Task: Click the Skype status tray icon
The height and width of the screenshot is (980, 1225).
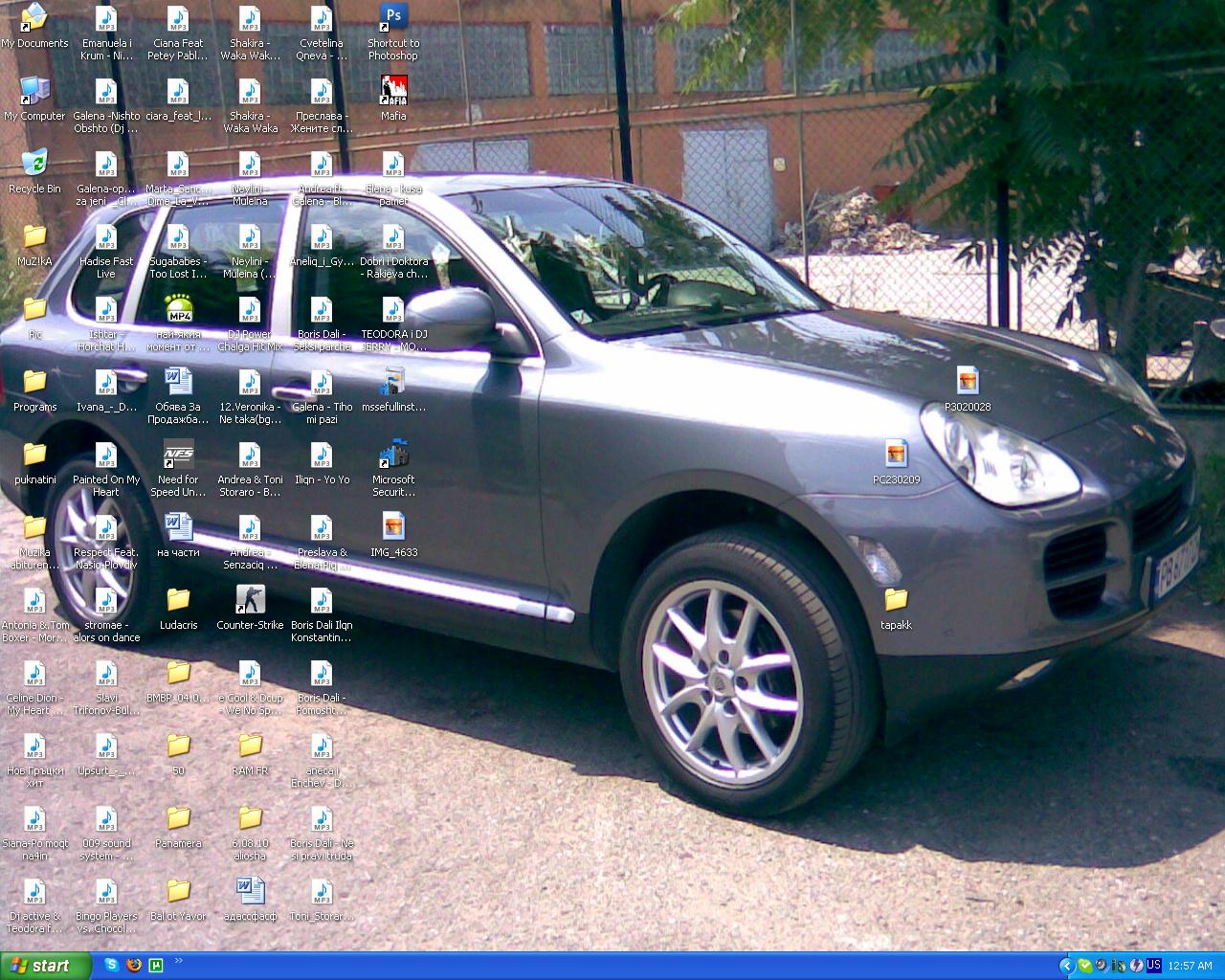Action: (x=1084, y=966)
